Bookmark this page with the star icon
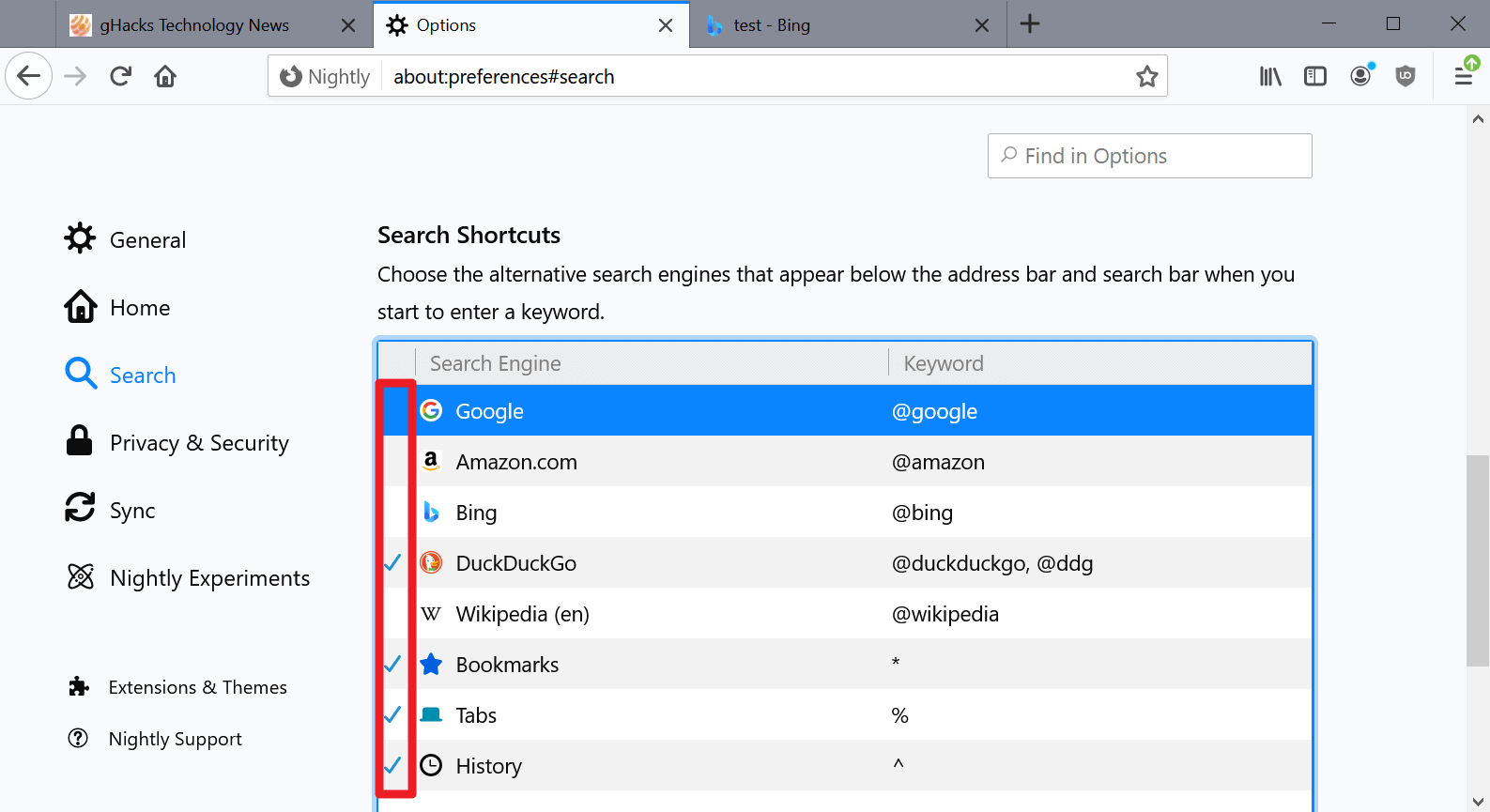Image resolution: width=1490 pixels, height=812 pixels. 1146,76
